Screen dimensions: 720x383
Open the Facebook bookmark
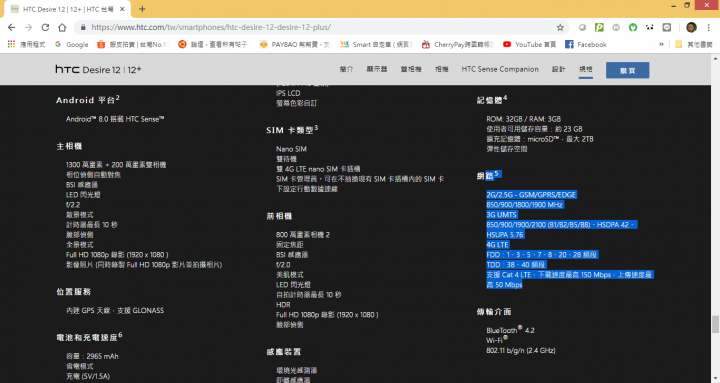pyautogui.click(x=586, y=45)
